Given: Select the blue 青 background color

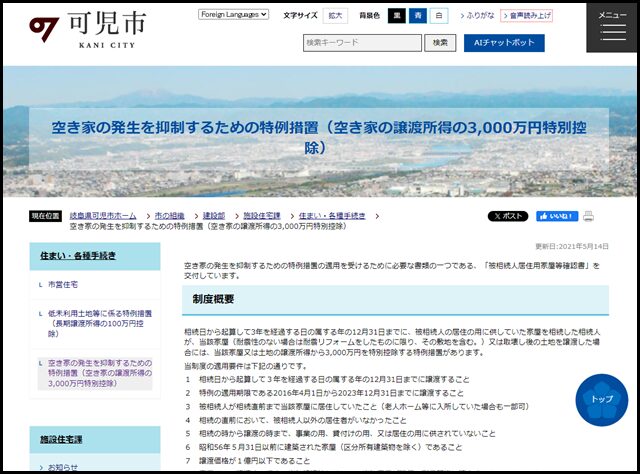Looking at the screenshot, I should (x=418, y=16).
